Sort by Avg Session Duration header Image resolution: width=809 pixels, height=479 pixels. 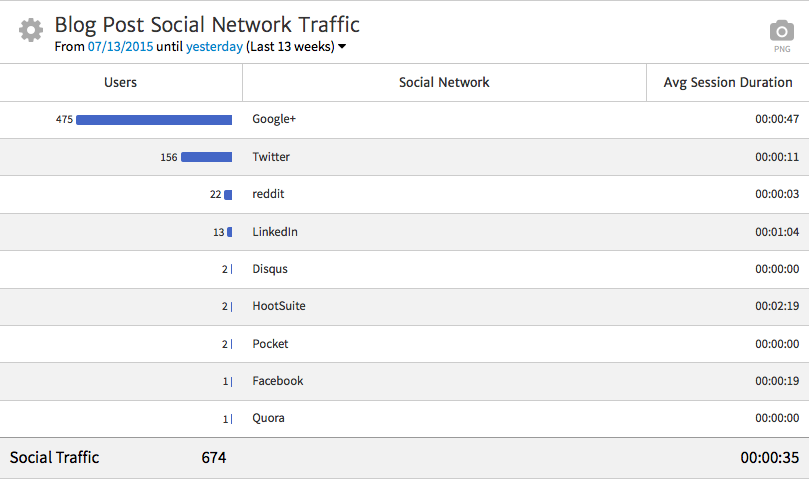[728, 82]
